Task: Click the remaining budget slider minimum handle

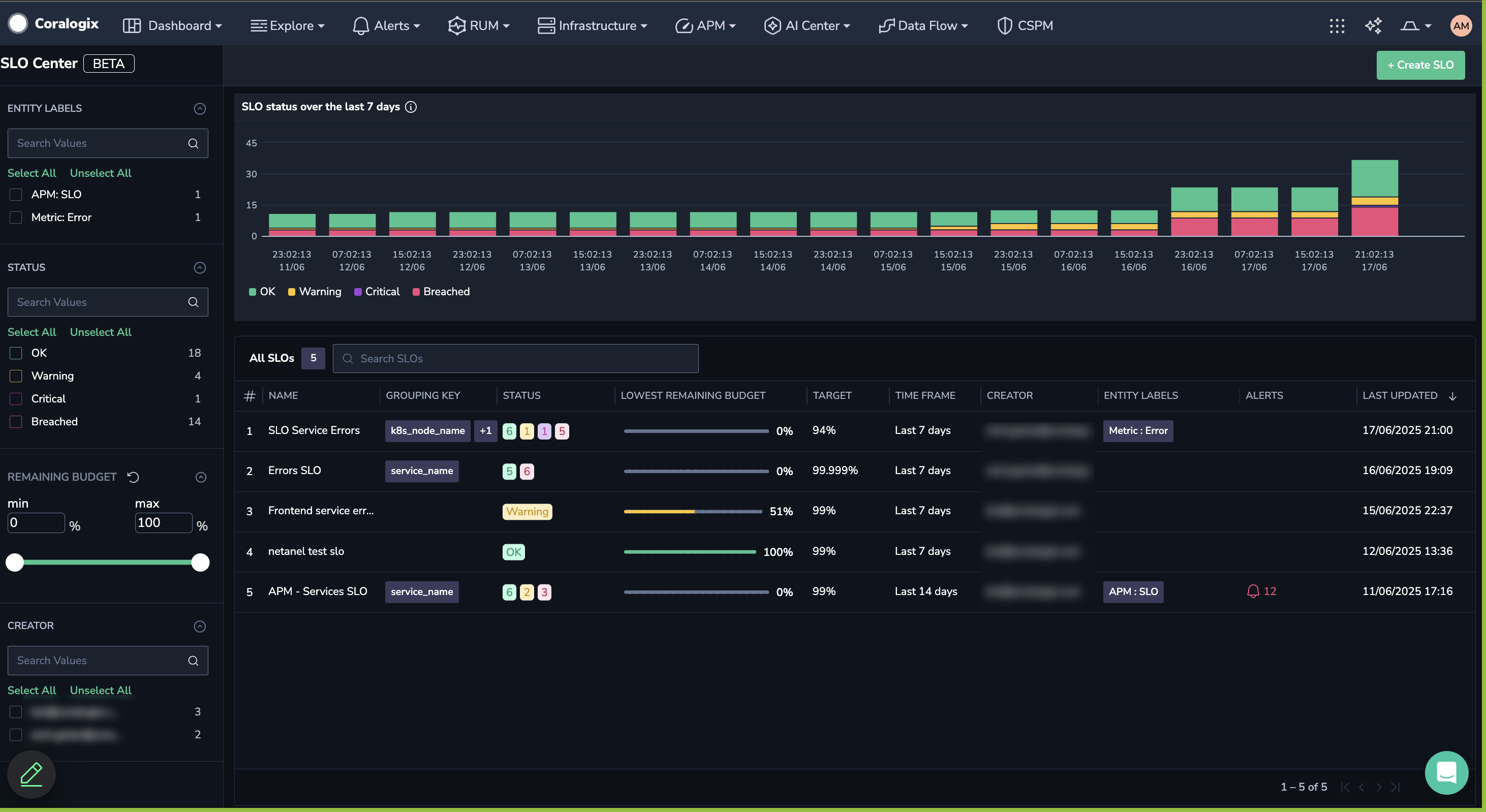Action: 15,563
